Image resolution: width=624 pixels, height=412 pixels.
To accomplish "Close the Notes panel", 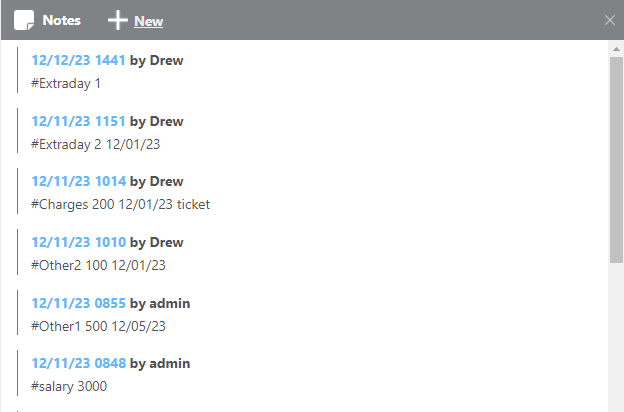I will pyautogui.click(x=610, y=20).
